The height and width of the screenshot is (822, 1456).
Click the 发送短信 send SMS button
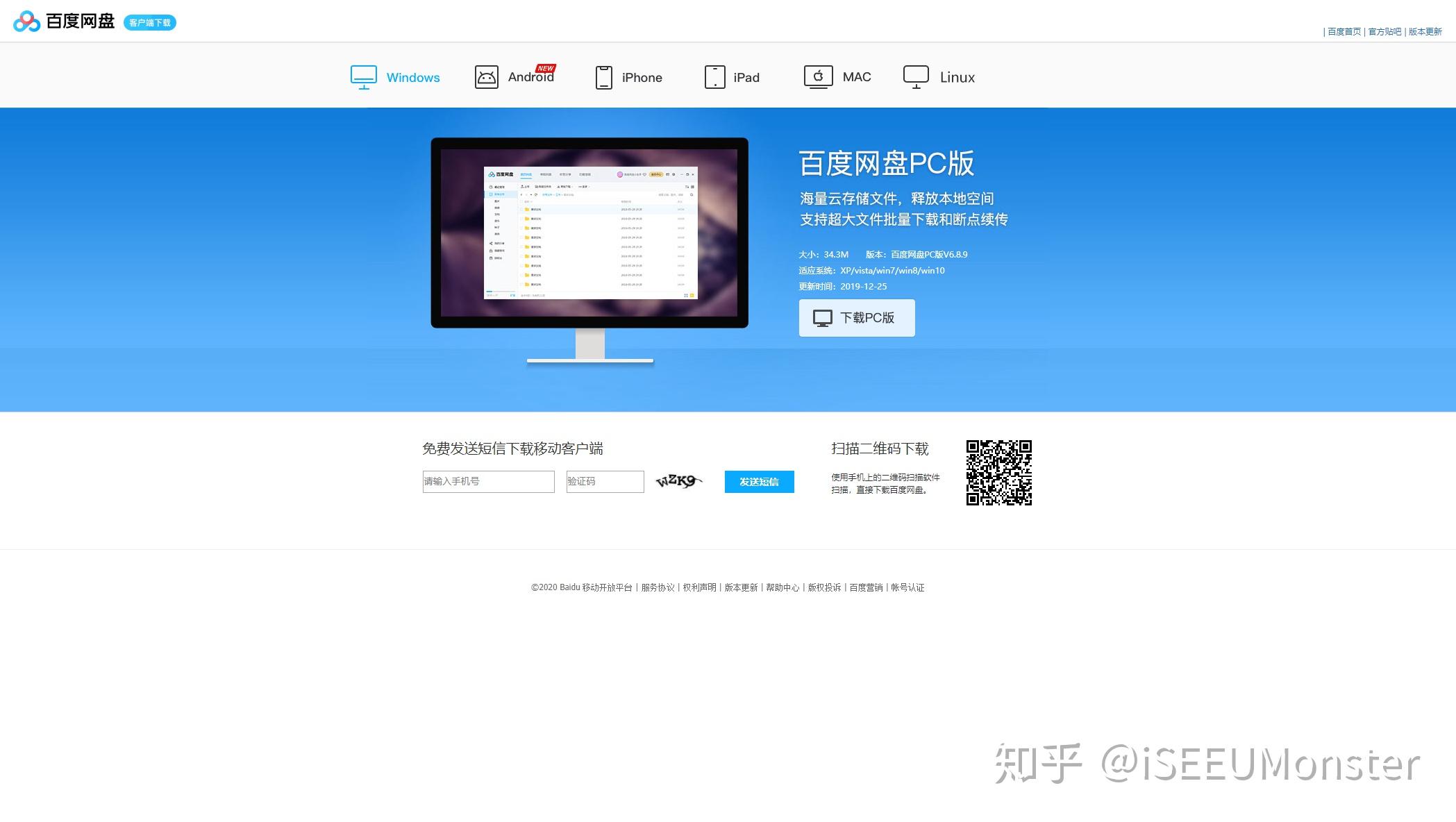758,482
